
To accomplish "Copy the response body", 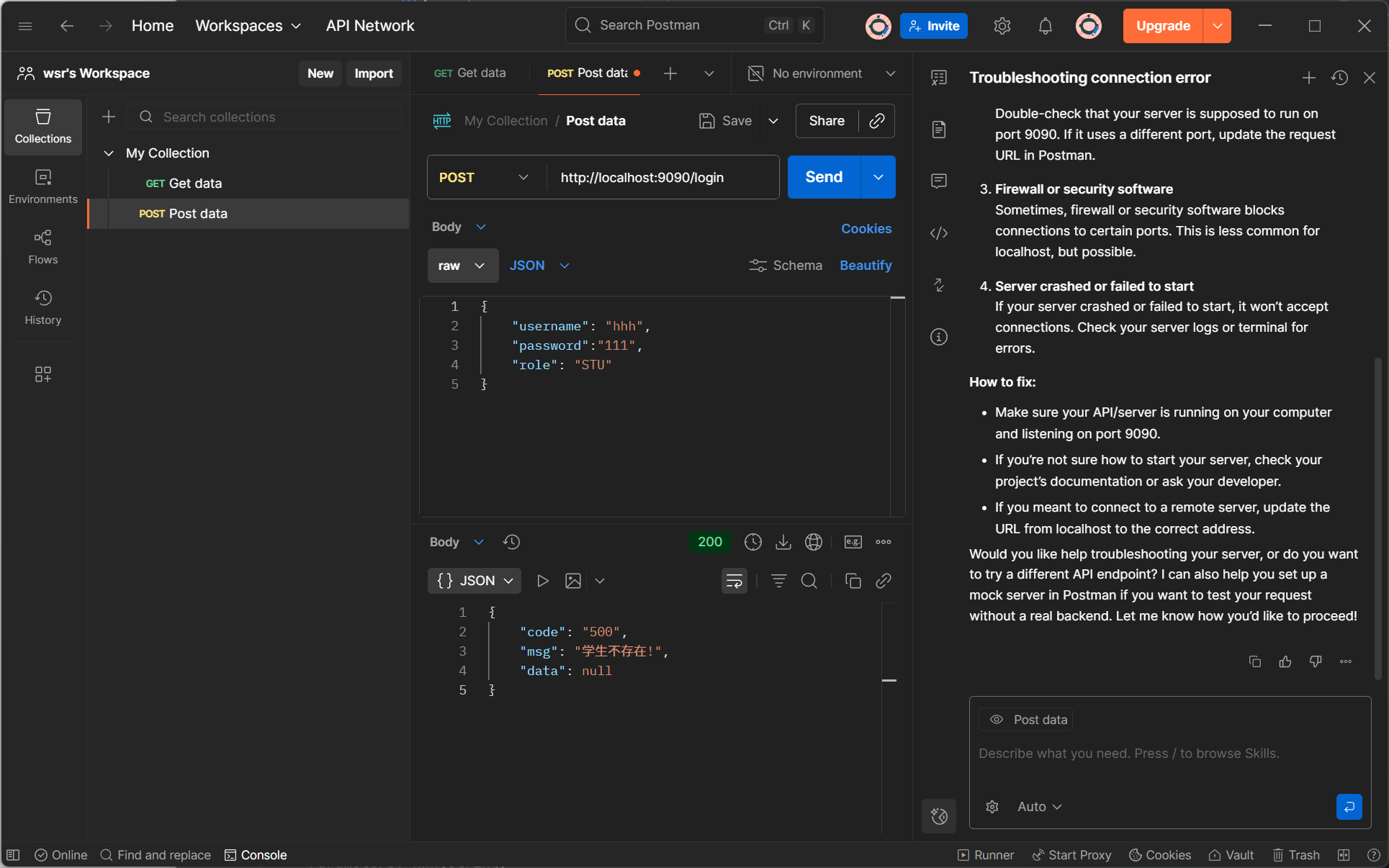I will [x=853, y=581].
